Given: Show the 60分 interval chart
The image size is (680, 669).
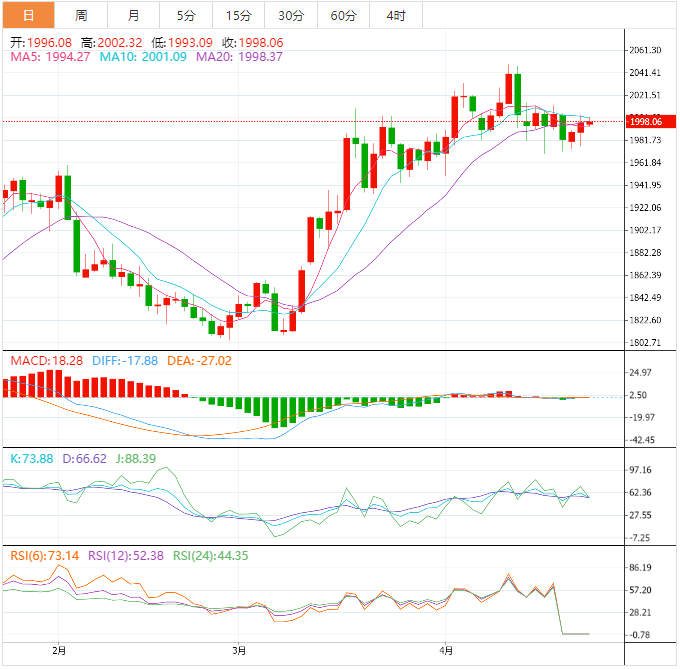Looking at the screenshot, I should 343,15.
